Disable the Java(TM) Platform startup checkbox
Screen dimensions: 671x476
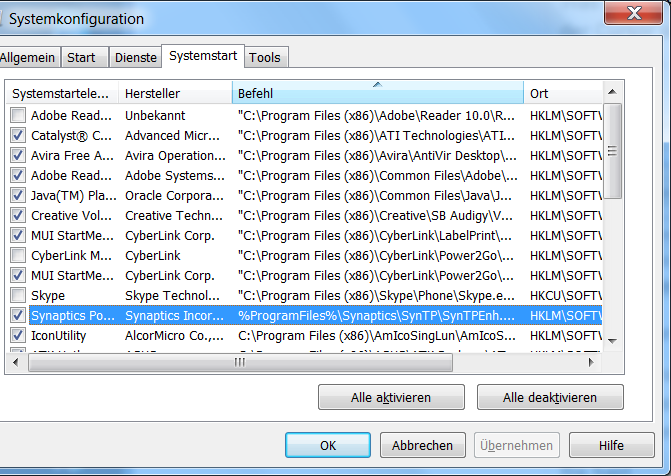tap(18, 195)
